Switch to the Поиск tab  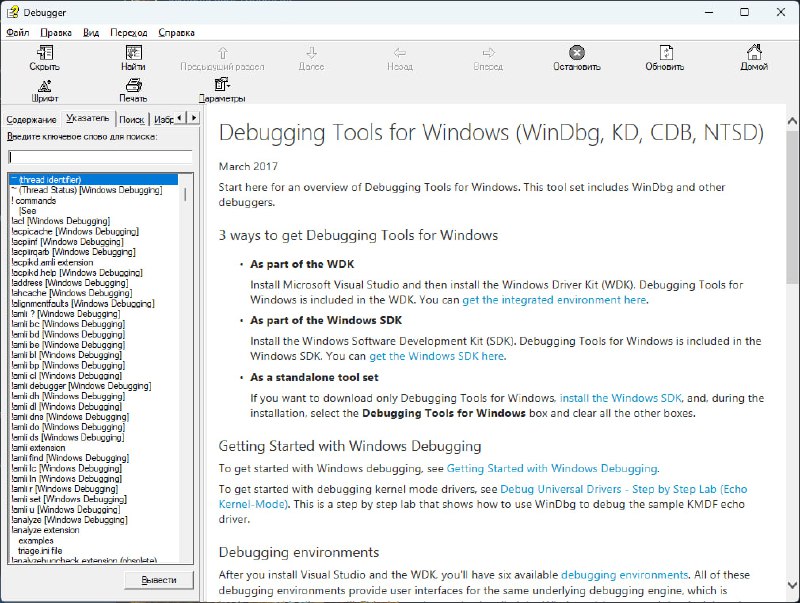[132, 119]
